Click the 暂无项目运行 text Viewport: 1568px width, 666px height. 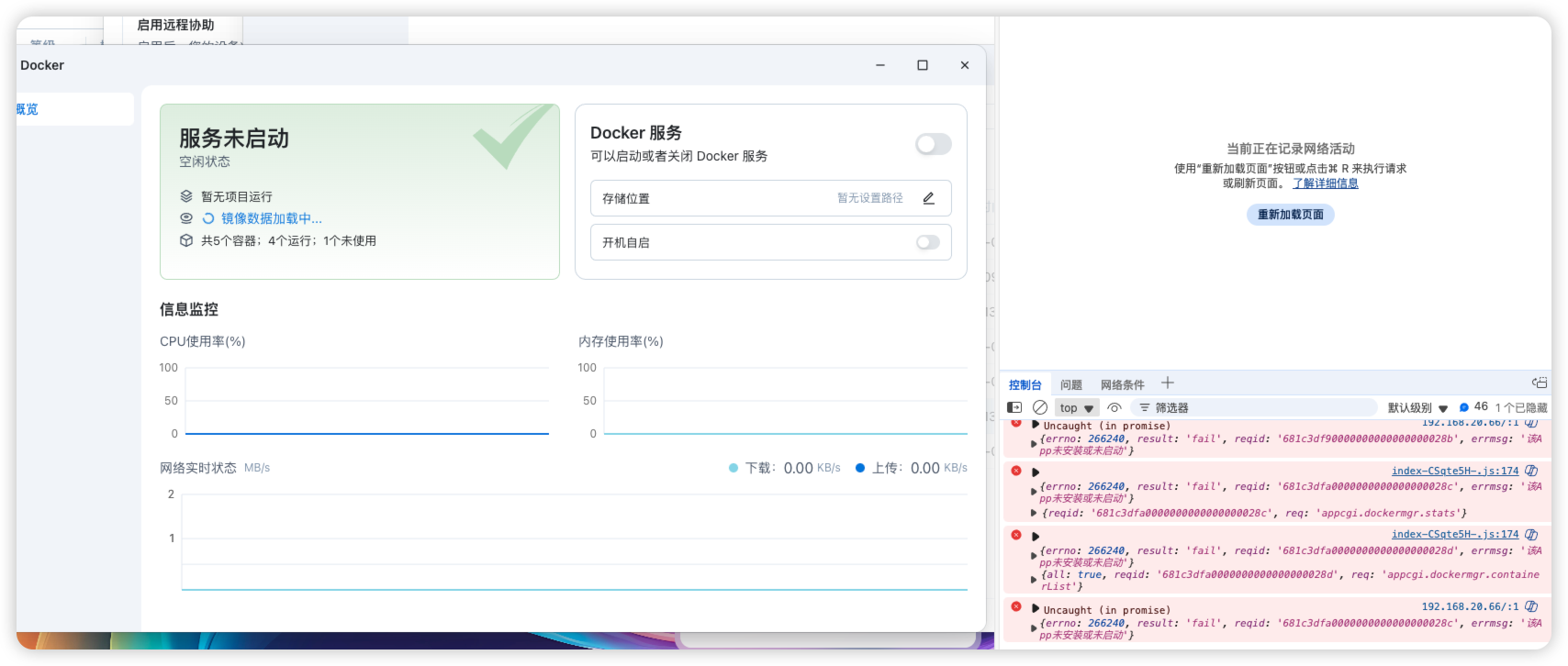(x=237, y=196)
